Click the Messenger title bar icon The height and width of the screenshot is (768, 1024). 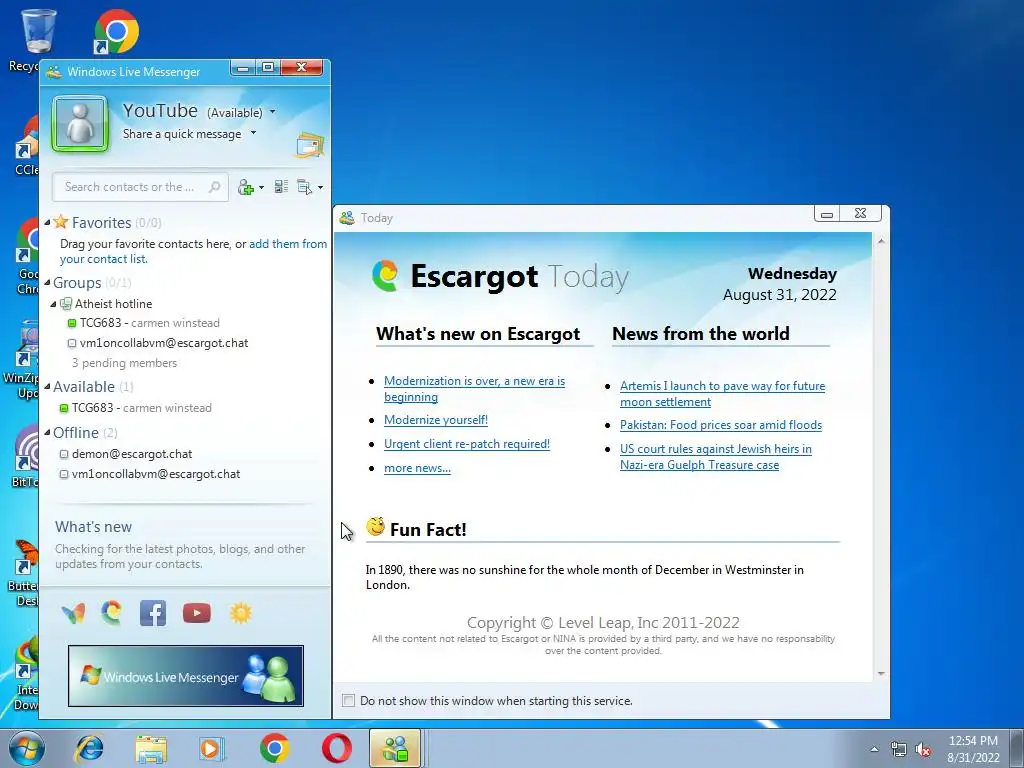pos(54,72)
